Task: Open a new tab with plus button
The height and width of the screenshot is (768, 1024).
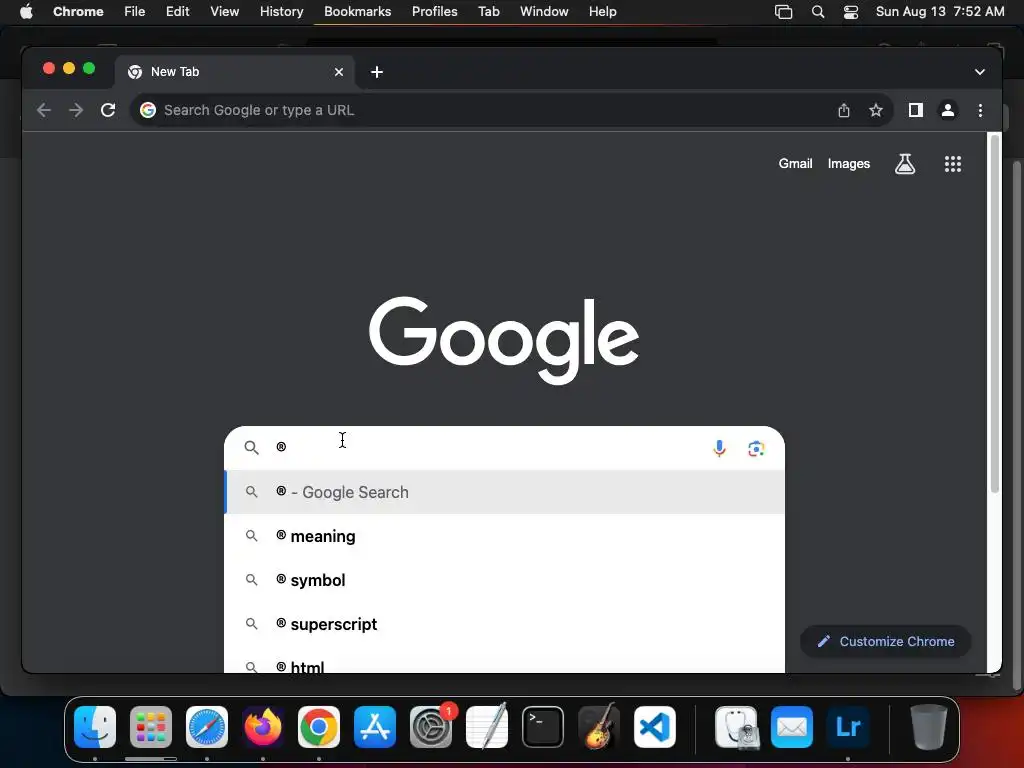Action: point(377,72)
